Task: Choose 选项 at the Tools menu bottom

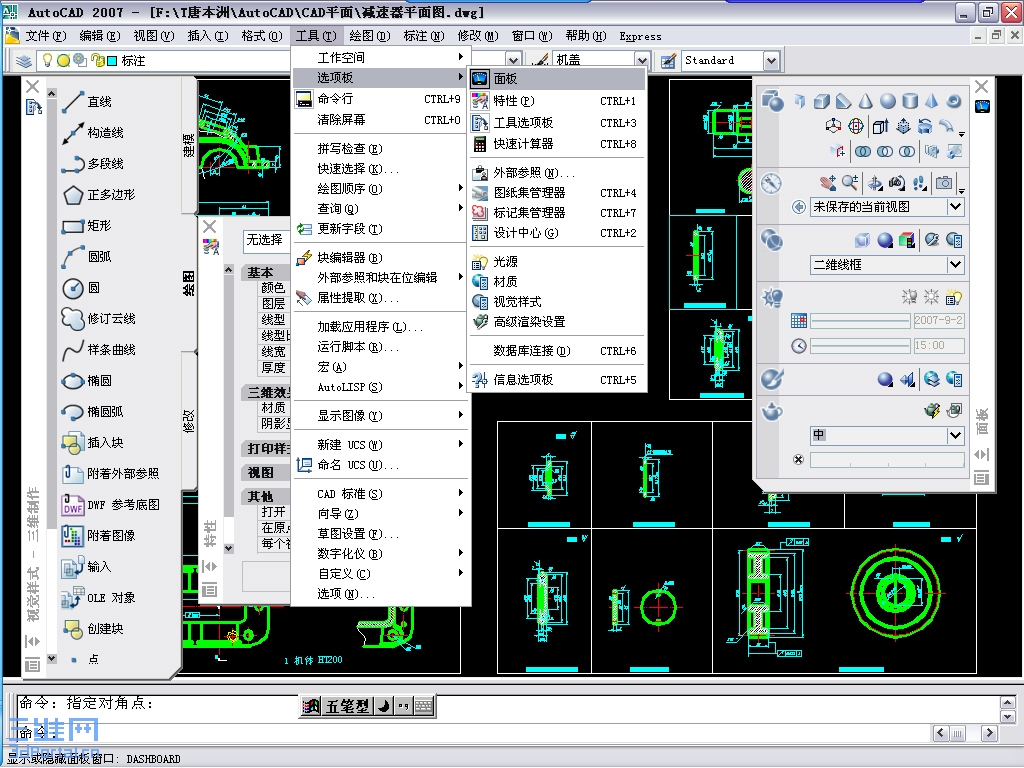Action: (x=379, y=594)
